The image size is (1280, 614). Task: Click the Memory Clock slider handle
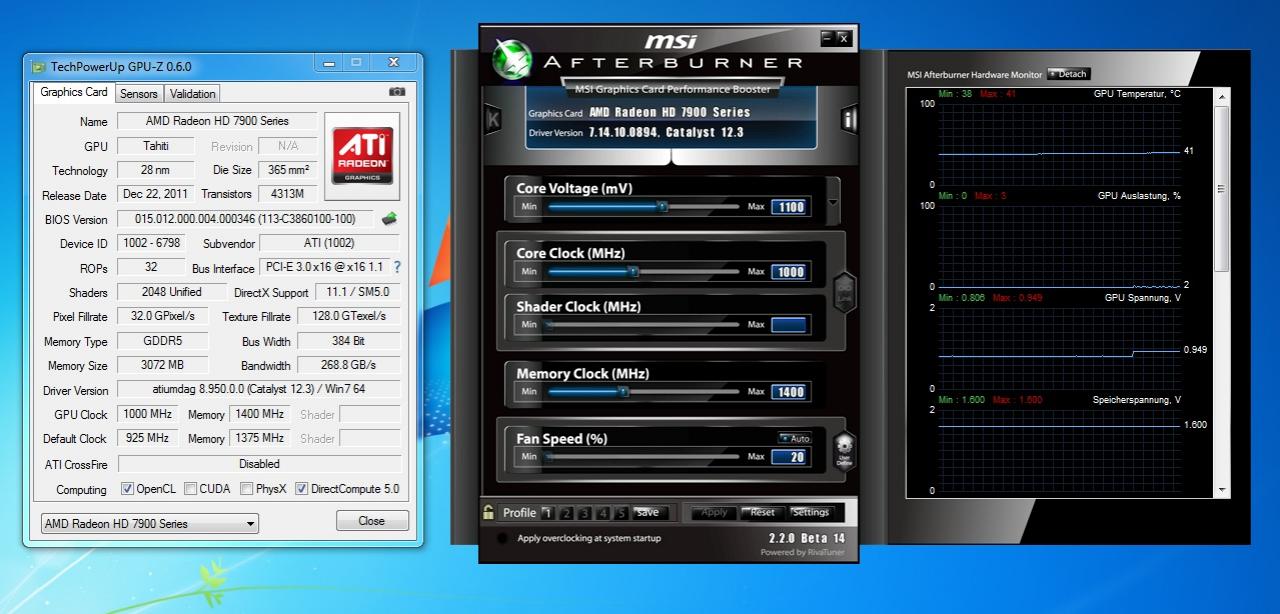(622, 392)
